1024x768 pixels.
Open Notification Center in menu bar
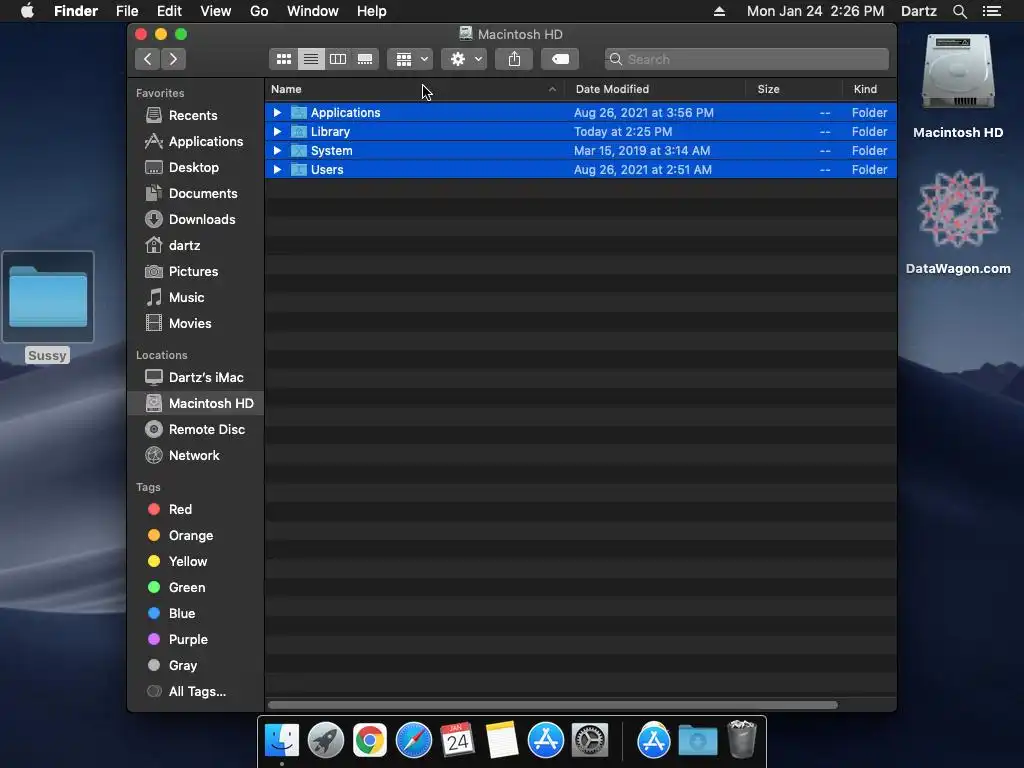coord(992,11)
